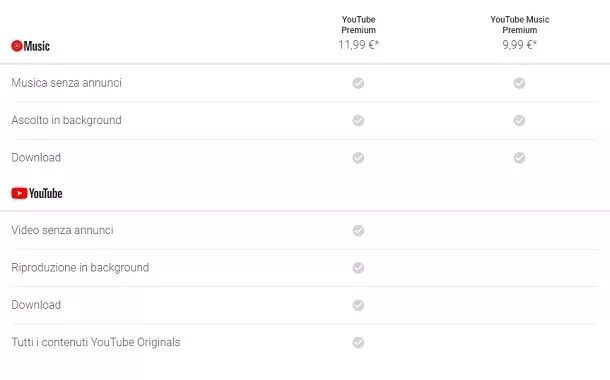Click music Download checkmark under Music Premium
This screenshot has height=380, width=610.
(519, 158)
